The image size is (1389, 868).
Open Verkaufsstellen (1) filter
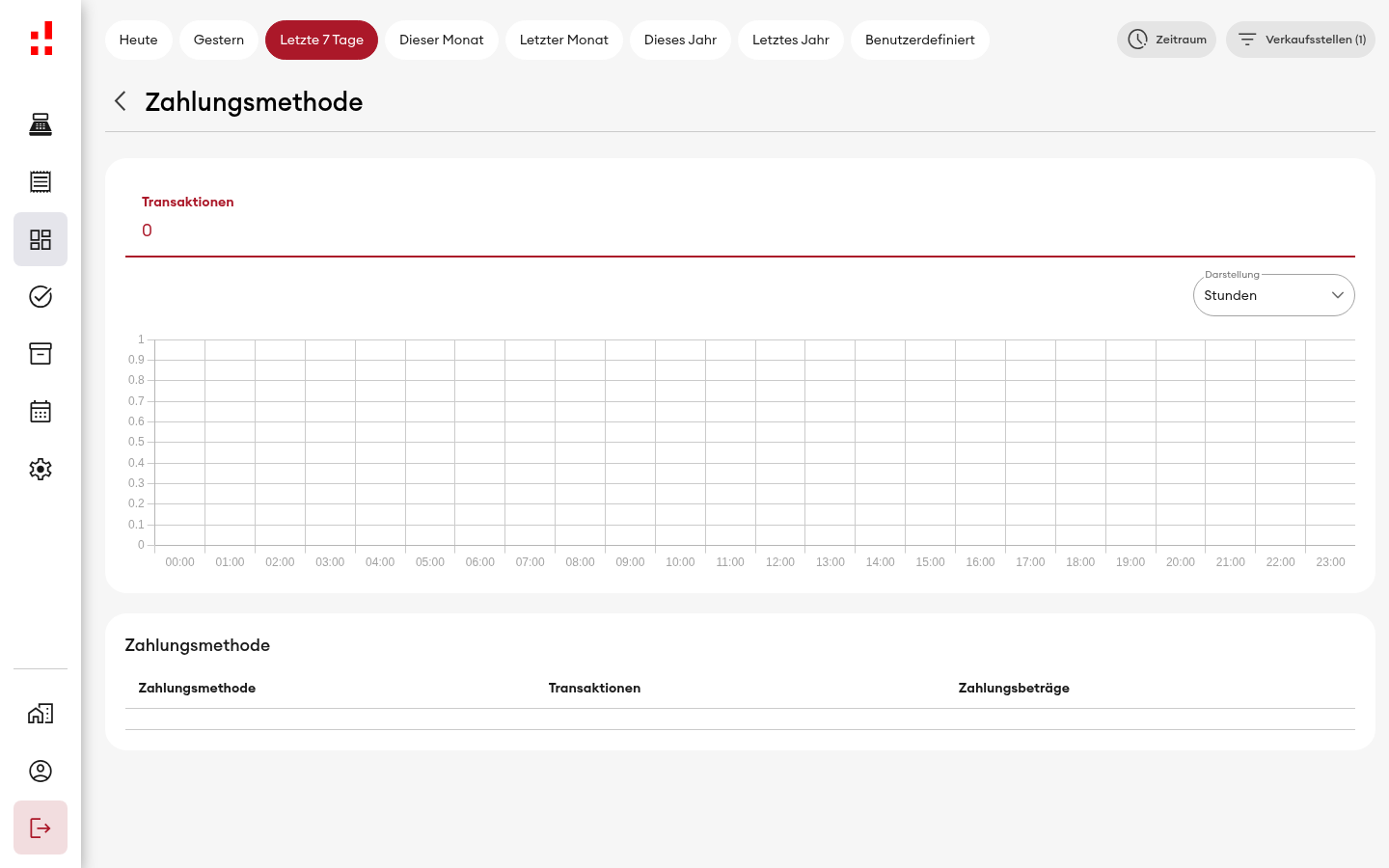pos(1300,40)
